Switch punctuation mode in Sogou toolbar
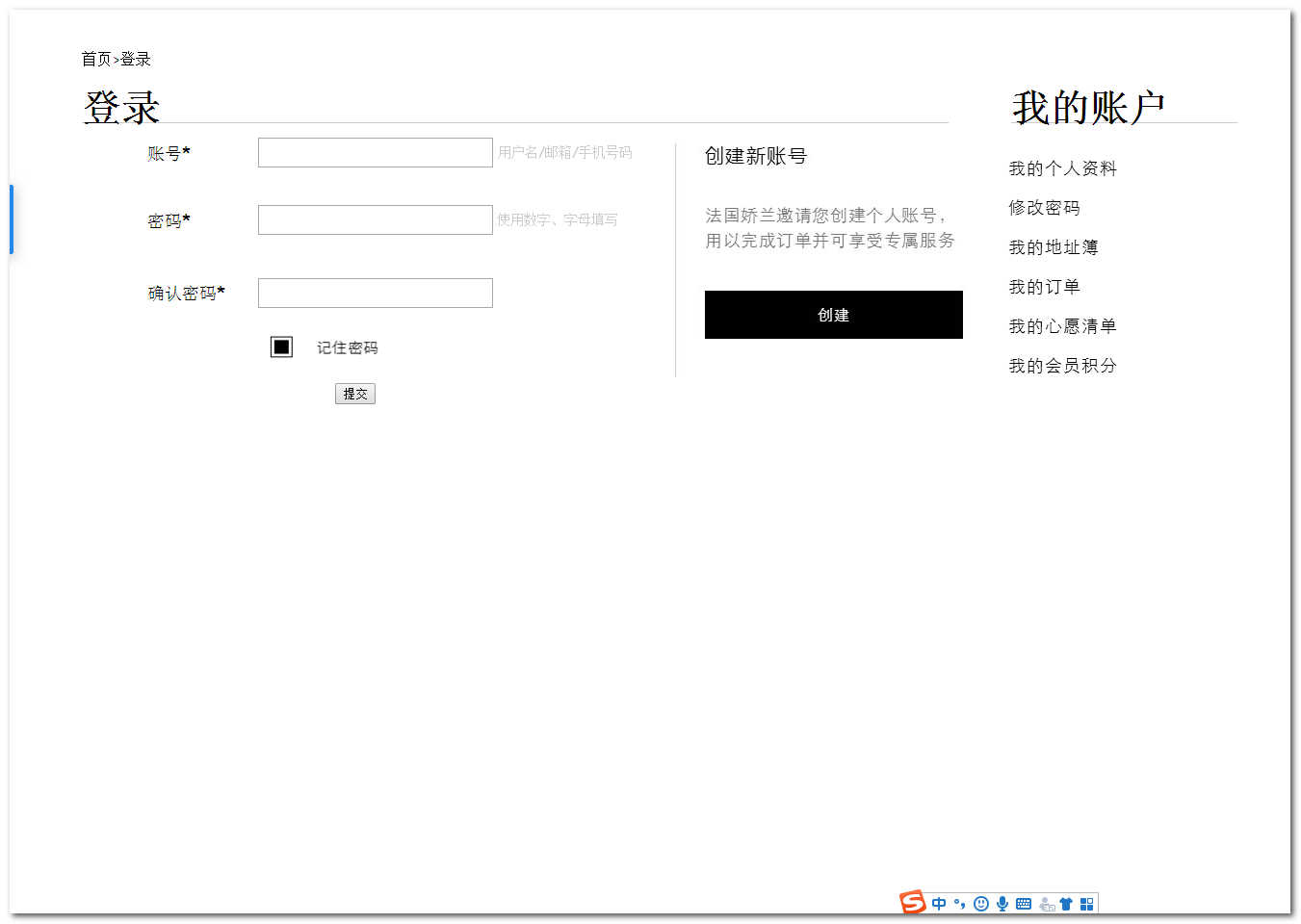This screenshot has width=1301, height=924. [x=959, y=904]
